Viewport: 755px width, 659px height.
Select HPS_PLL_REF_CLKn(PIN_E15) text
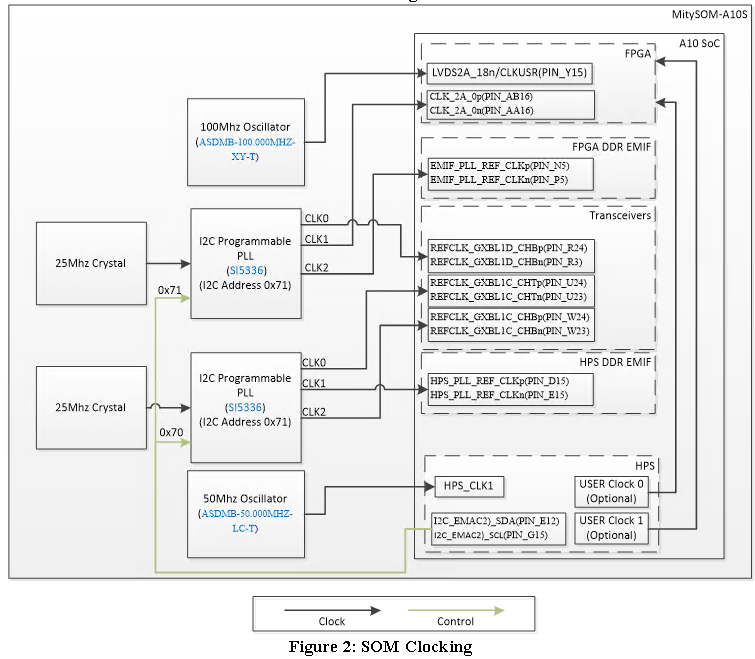[499, 395]
